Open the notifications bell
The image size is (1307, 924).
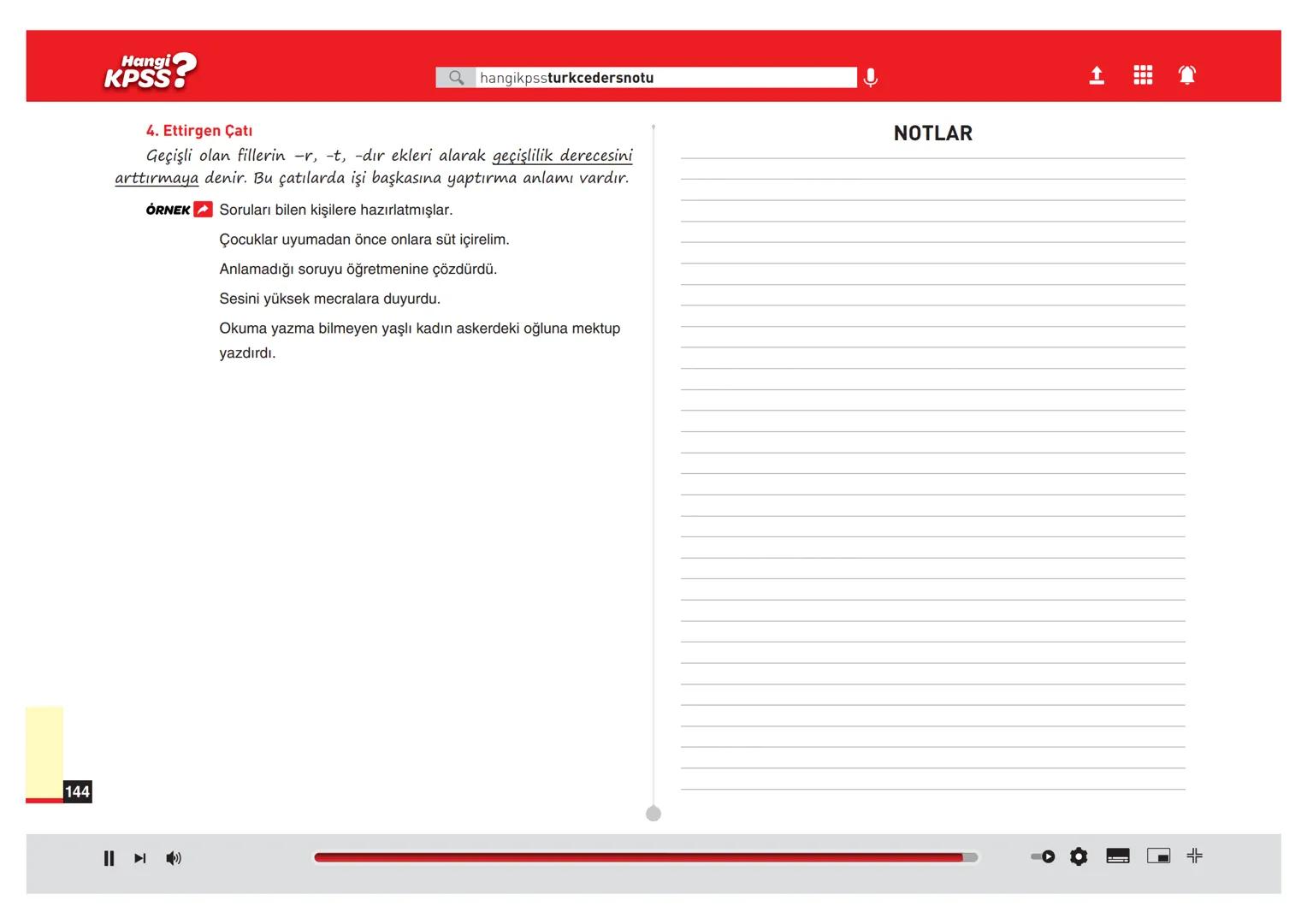point(1186,75)
